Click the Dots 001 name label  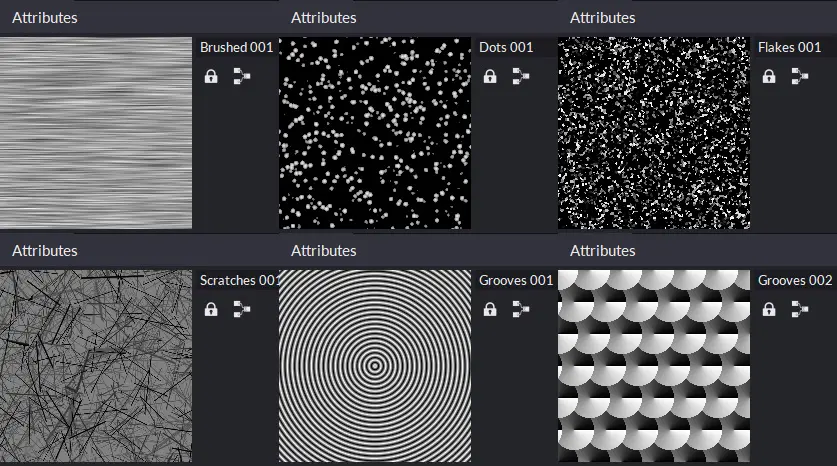coord(506,48)
